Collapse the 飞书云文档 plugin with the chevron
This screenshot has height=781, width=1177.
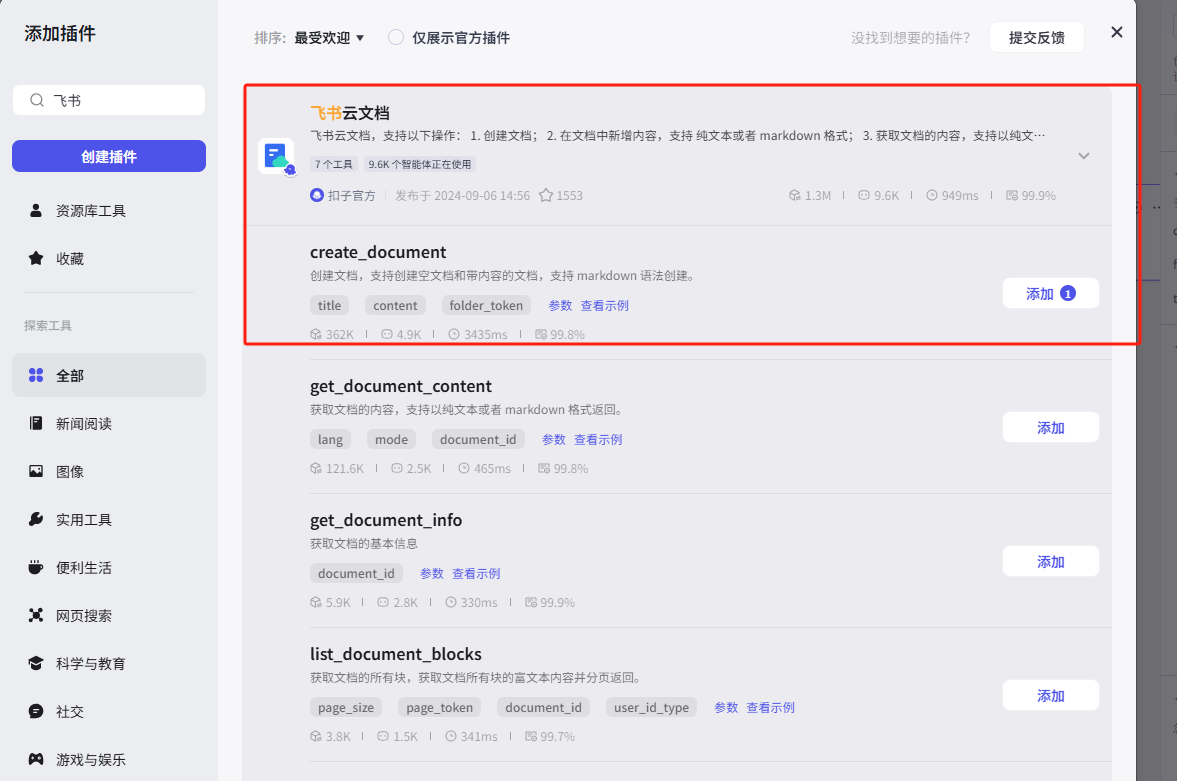point(1084,155)
